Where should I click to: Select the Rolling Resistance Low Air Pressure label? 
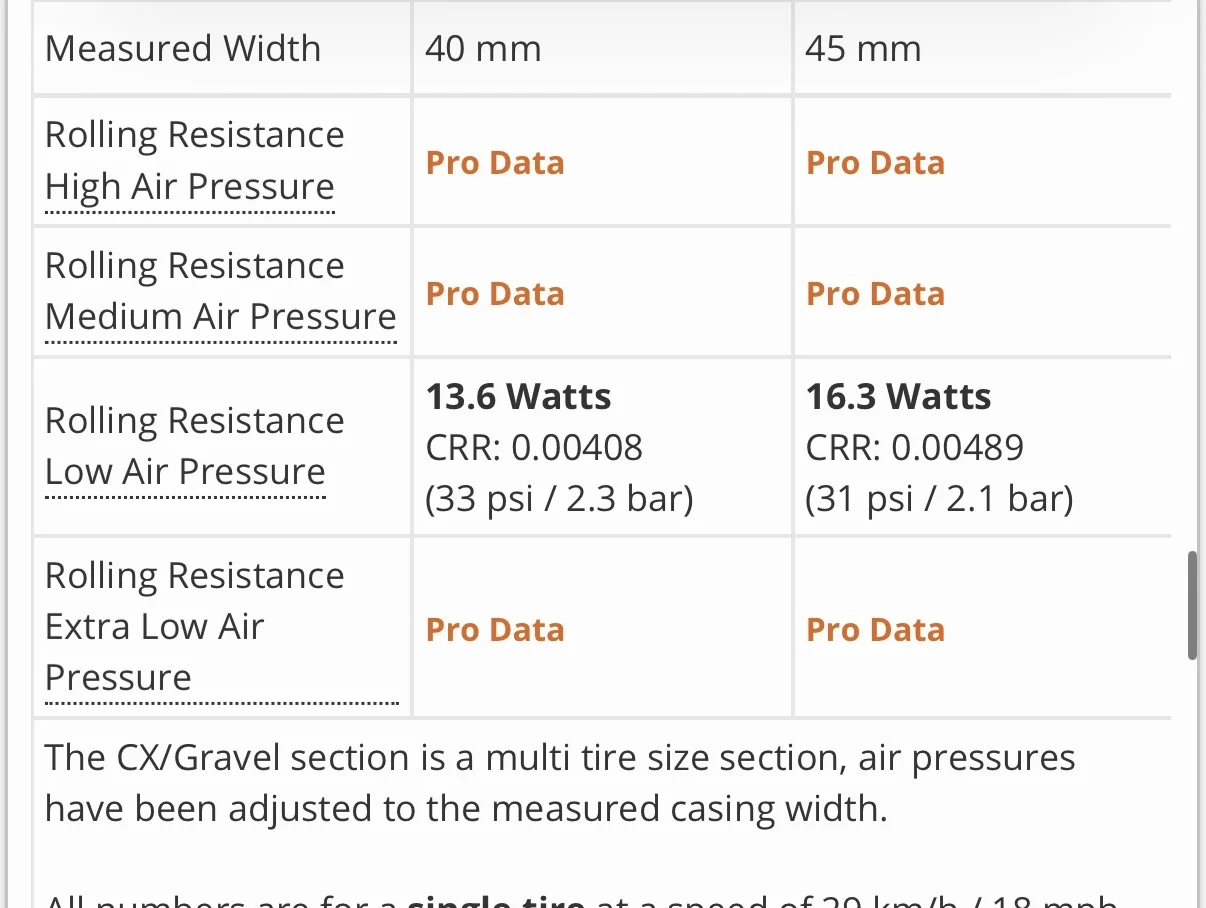194,446
